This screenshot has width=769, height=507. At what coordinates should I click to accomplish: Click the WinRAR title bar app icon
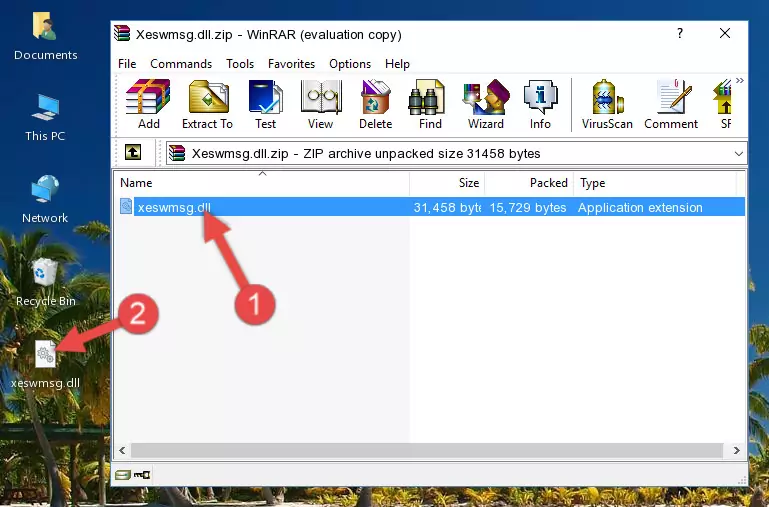click(122, 34)
